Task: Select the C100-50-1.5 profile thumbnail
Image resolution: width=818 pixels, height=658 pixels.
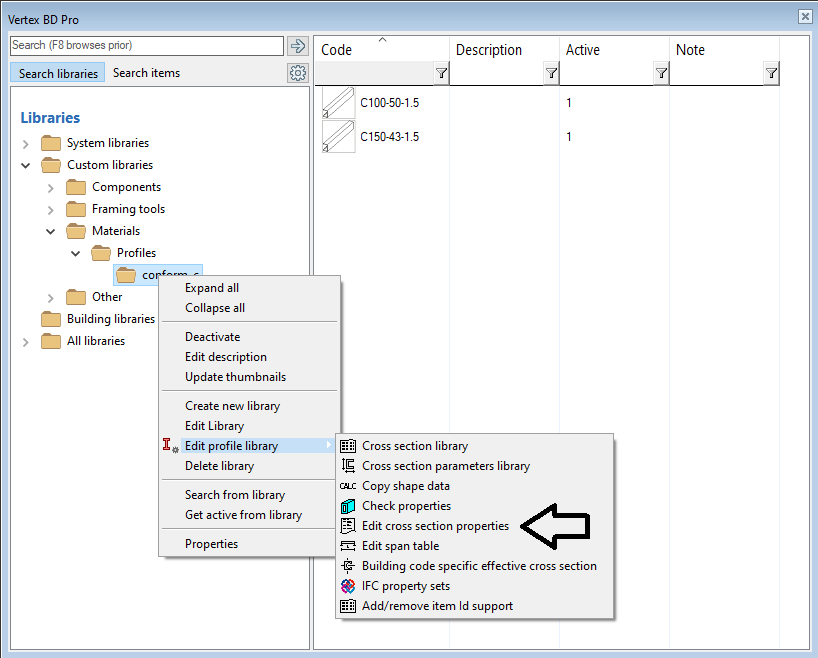Action: [338, 103]
